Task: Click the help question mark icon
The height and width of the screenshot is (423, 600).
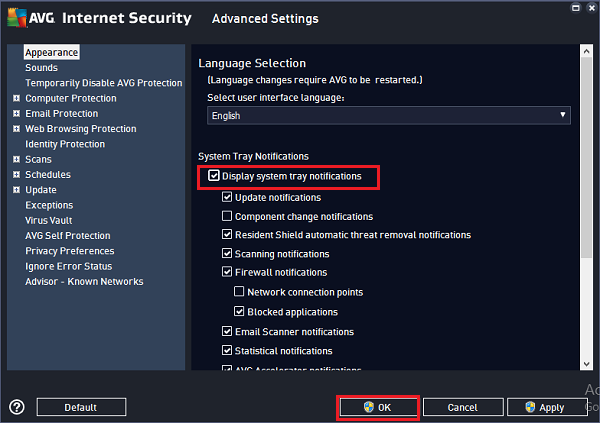Action: click(17, 407)
